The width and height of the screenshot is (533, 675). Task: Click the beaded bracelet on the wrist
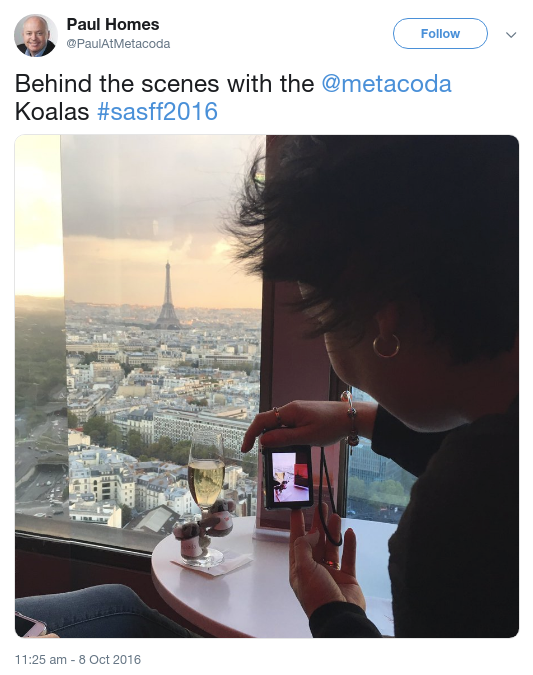[350, 420]
